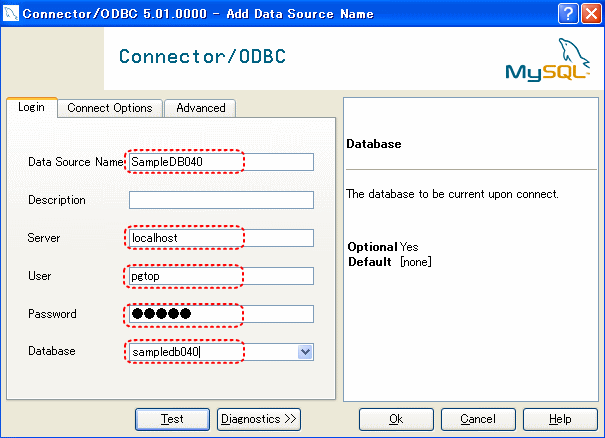Click the User label
This screenshot has height=438, width=605.
[x=39, y=276]
